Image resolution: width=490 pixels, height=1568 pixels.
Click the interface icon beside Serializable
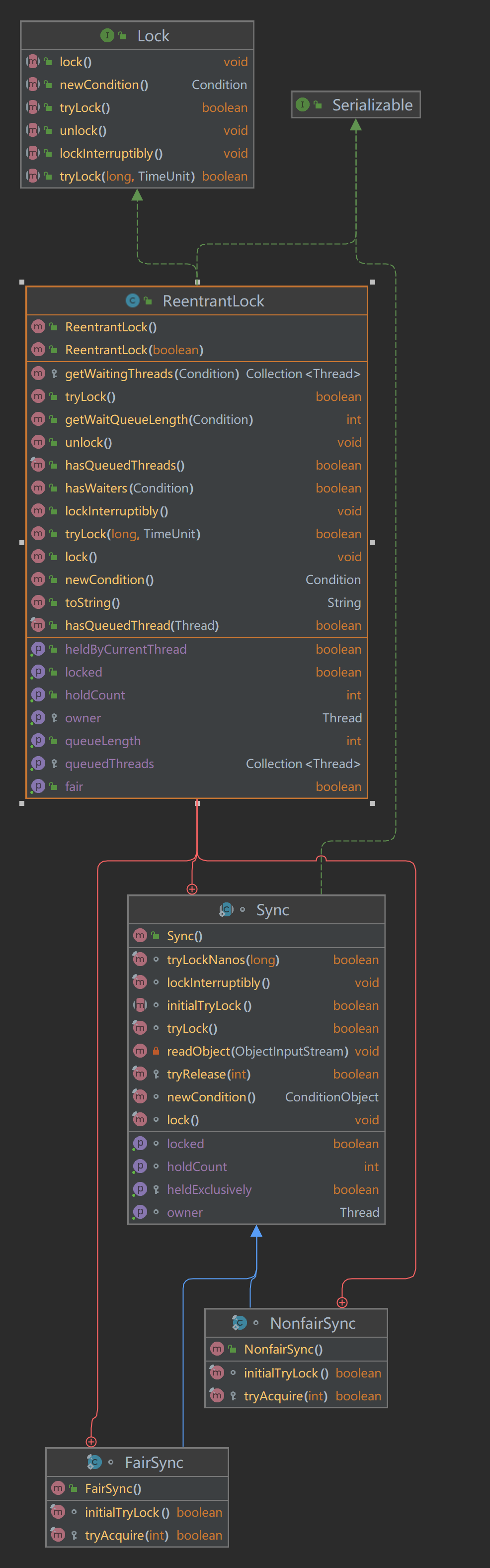tap(302, 104)
